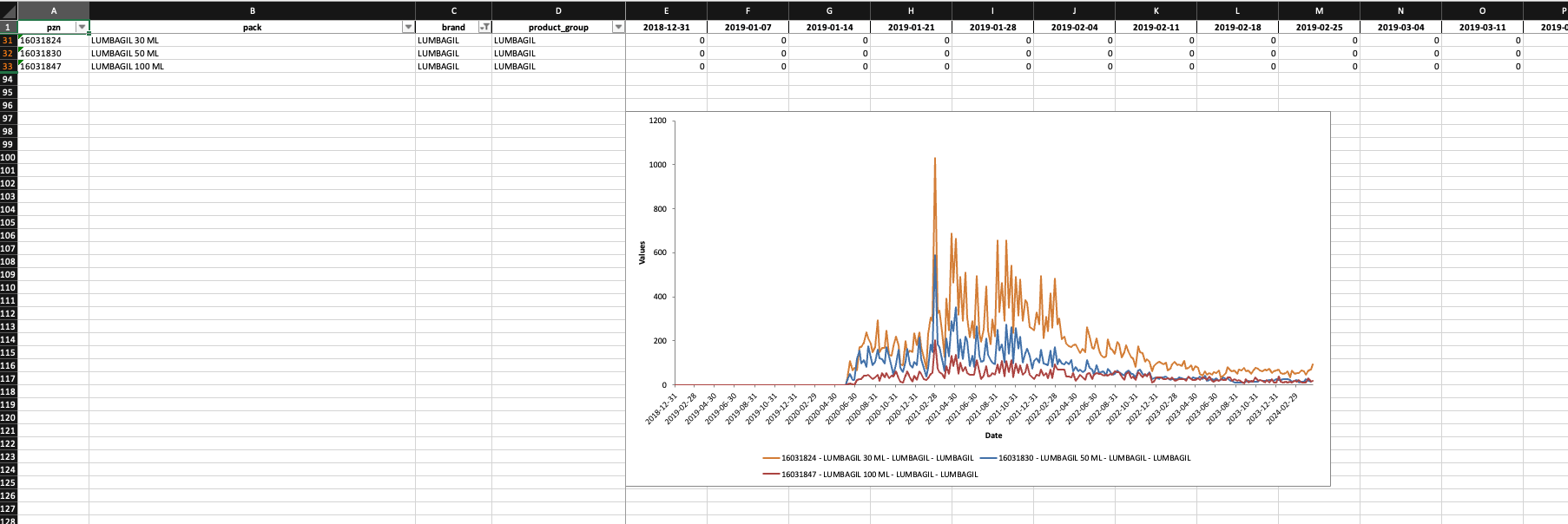Viewport: 1568px width, 524px height.
Task: Select red legend entry 16031847 LUMBAGIL 100 ML
Action: coord(871,475)
